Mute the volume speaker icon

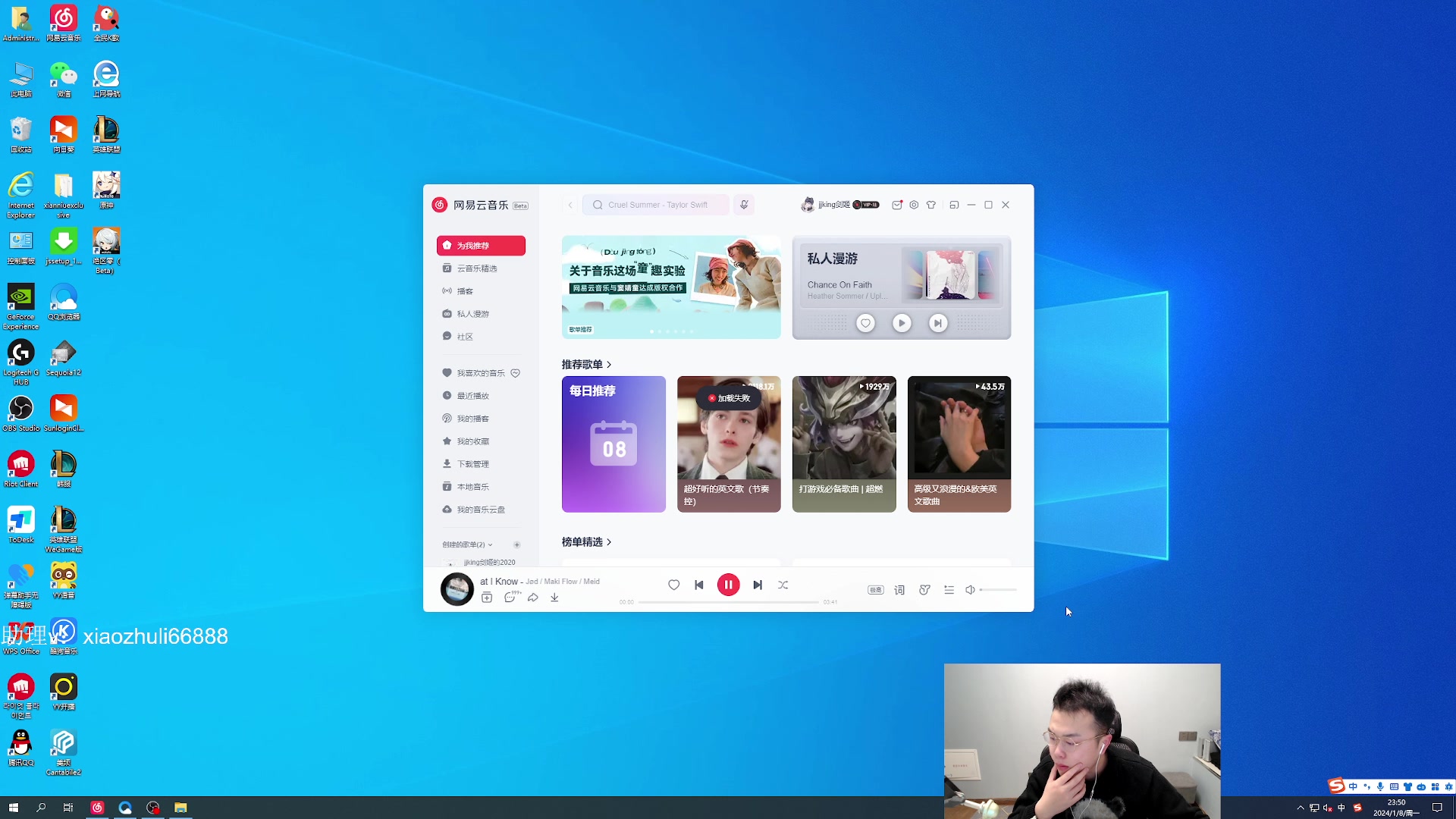[970, 590]
